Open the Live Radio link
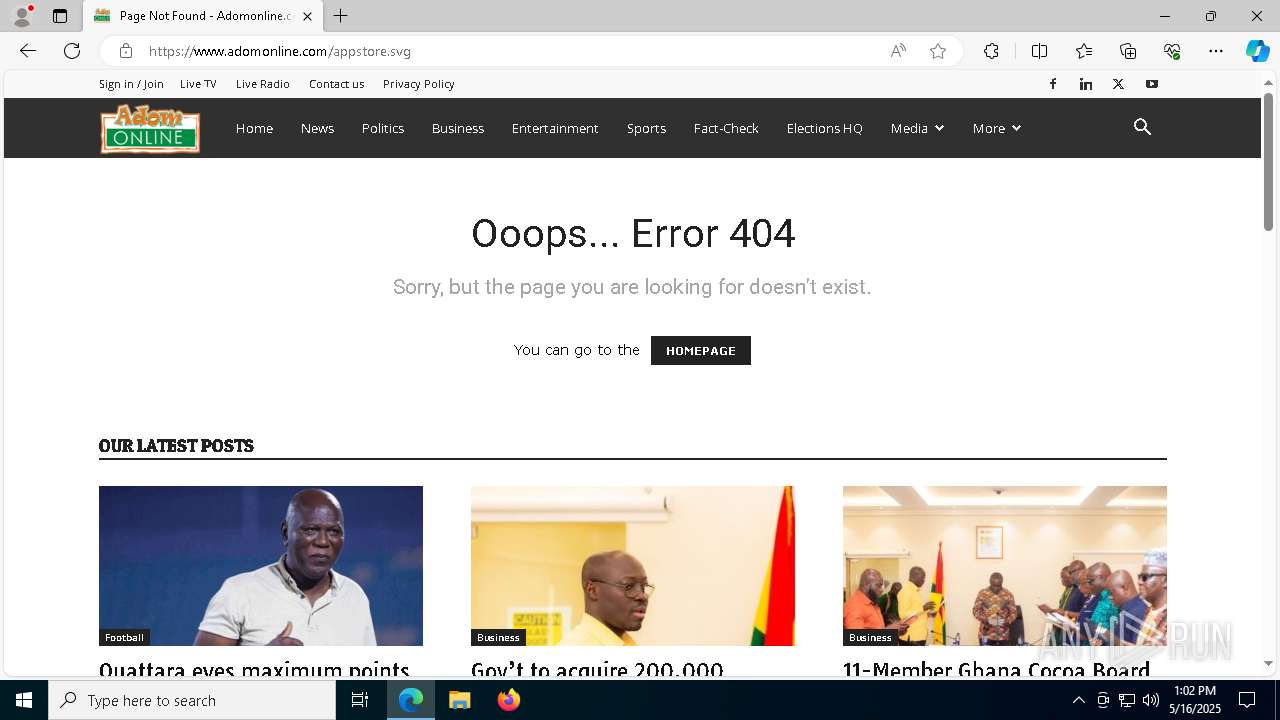The image size is (1280, 720). (x=263, y=84)
